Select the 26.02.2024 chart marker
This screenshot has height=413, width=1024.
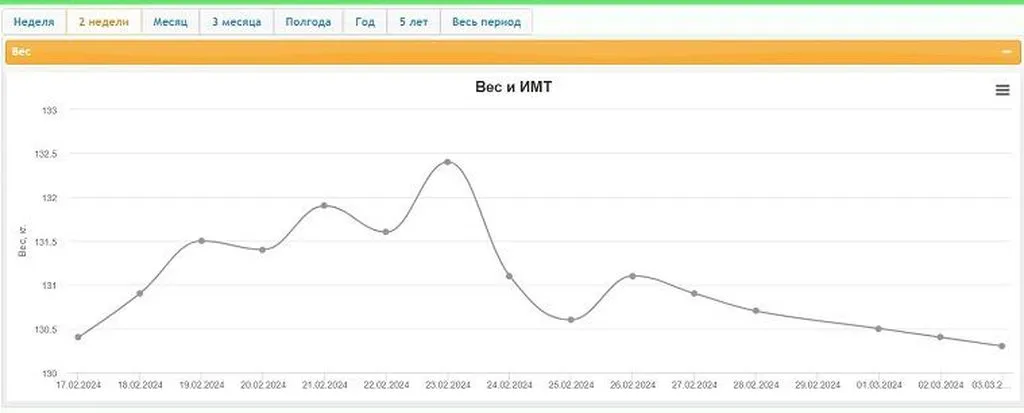[x=632, y=276]
